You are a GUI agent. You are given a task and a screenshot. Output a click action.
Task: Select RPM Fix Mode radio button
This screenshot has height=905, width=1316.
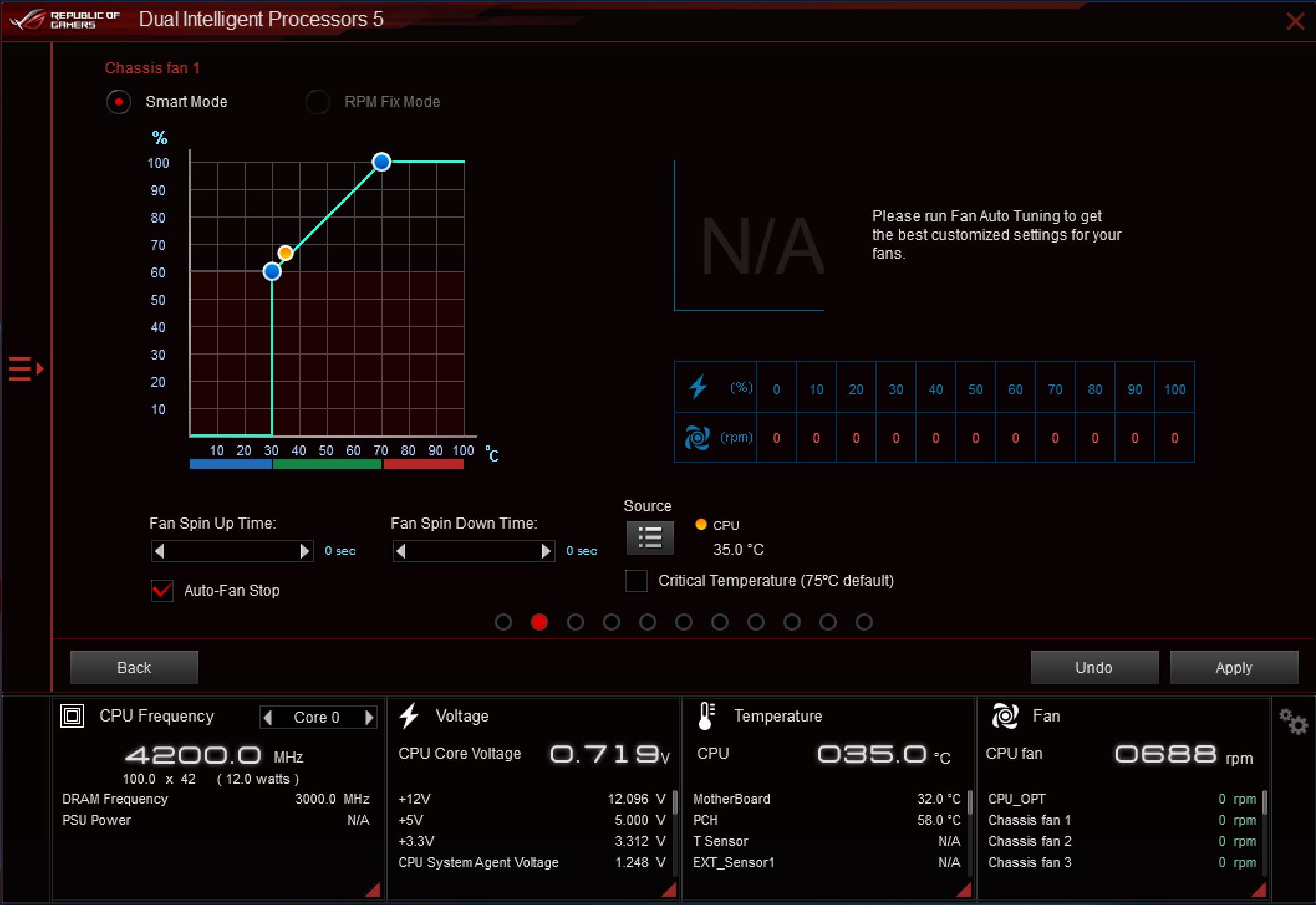pos(317,102)
